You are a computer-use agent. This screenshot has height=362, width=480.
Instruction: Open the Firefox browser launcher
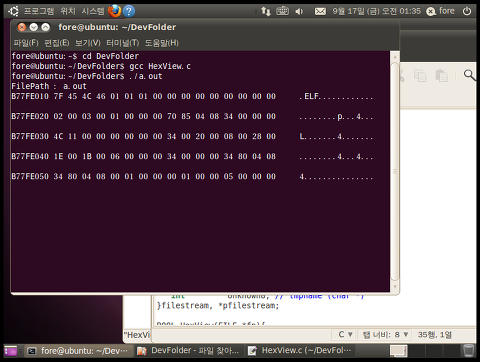pyautogui.click(x=115, y=11)
